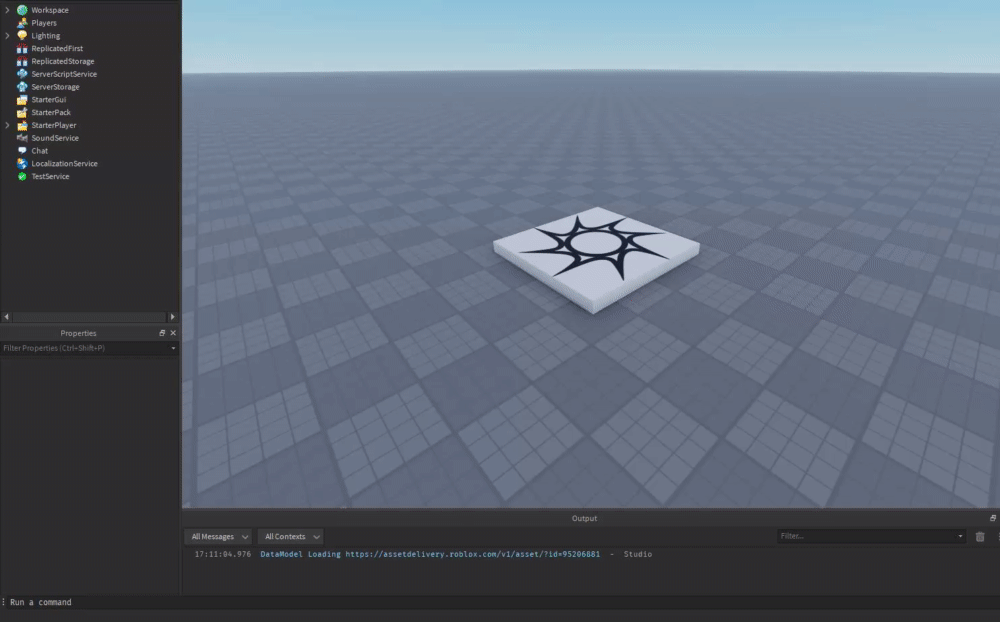1000x622 pixels.
Task: Click the Output panel title
Action: (x=584, y=518)
